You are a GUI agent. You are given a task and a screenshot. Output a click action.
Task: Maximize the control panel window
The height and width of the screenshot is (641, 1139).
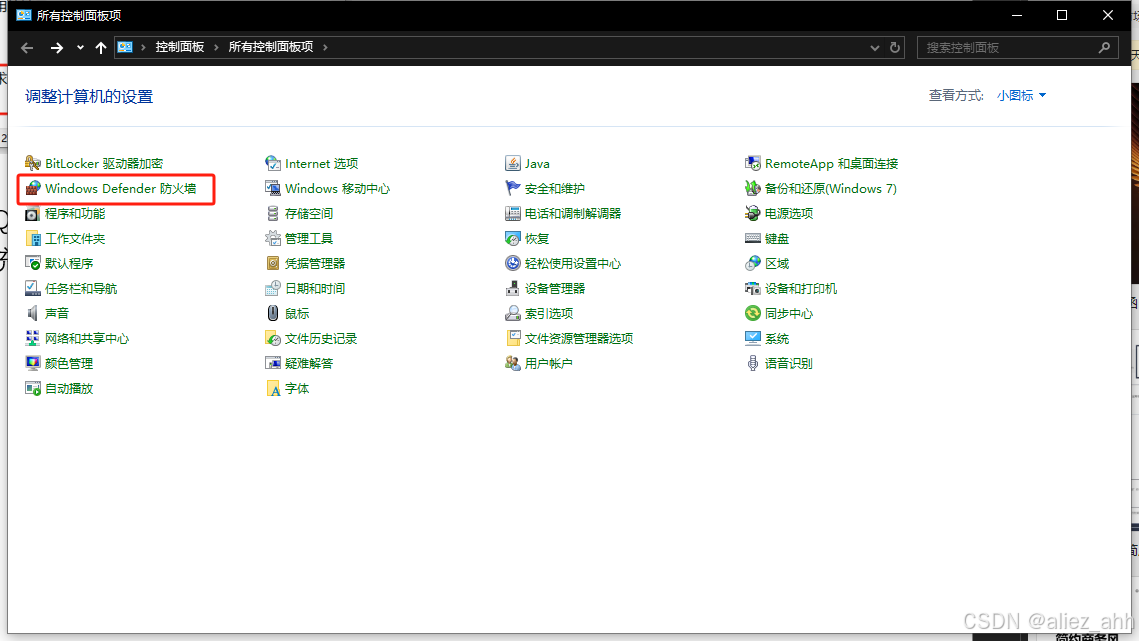pos(1062,15)
